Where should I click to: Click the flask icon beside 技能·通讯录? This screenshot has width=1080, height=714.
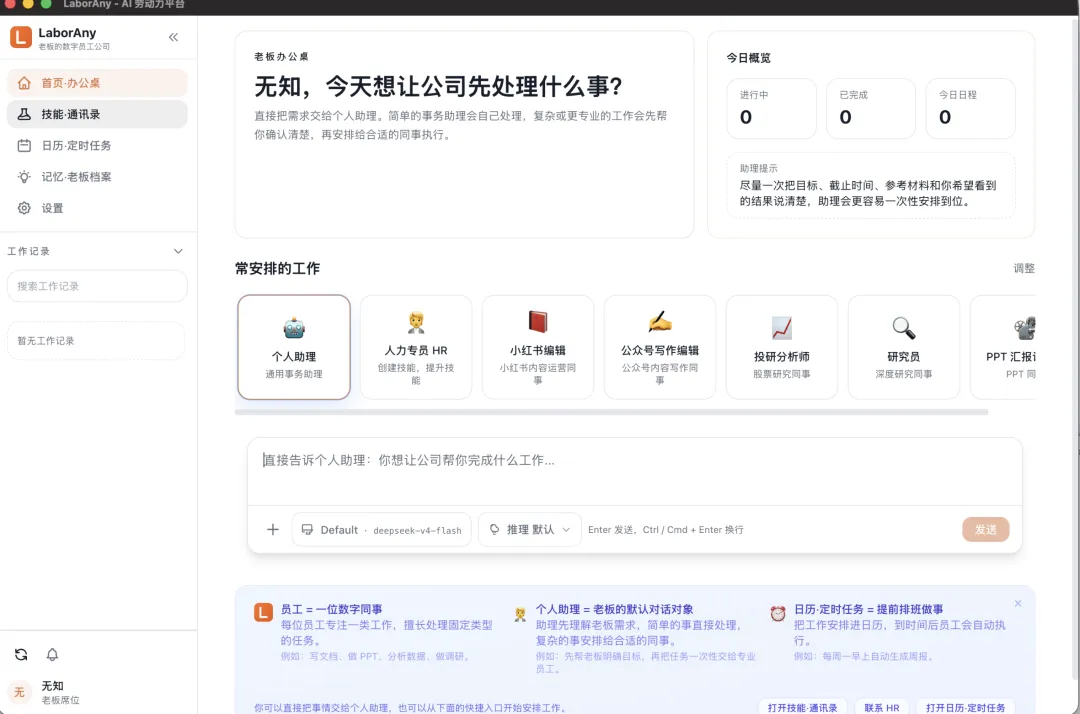tap(24, 114)
